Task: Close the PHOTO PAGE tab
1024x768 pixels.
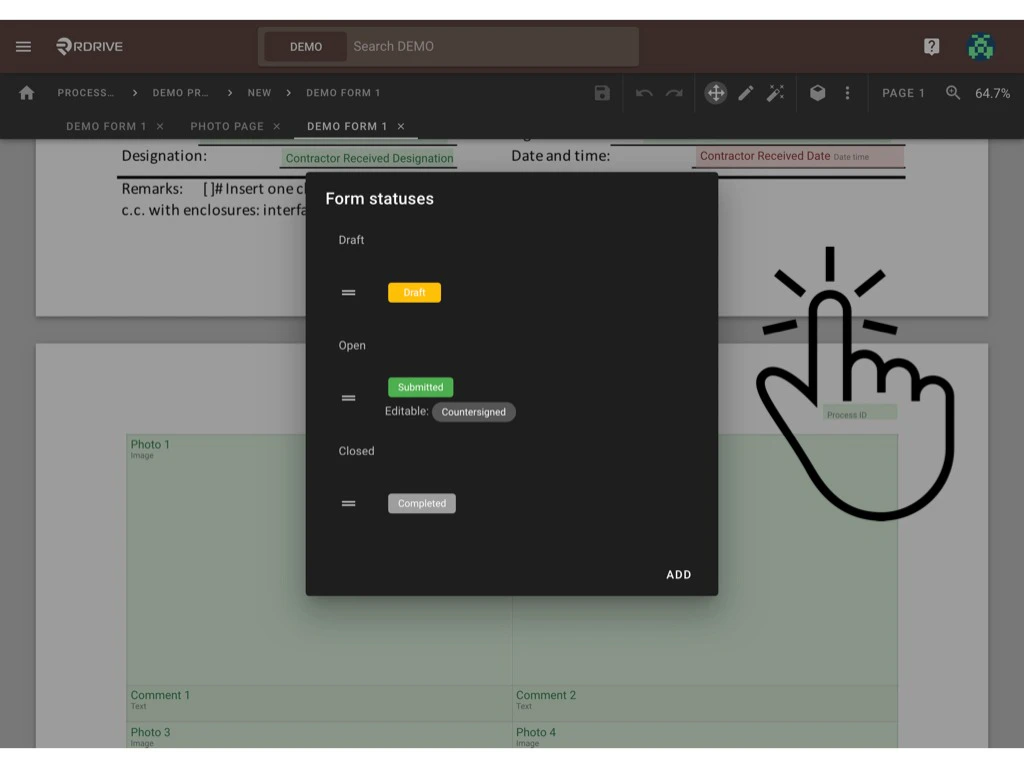Action: point(277,126)
